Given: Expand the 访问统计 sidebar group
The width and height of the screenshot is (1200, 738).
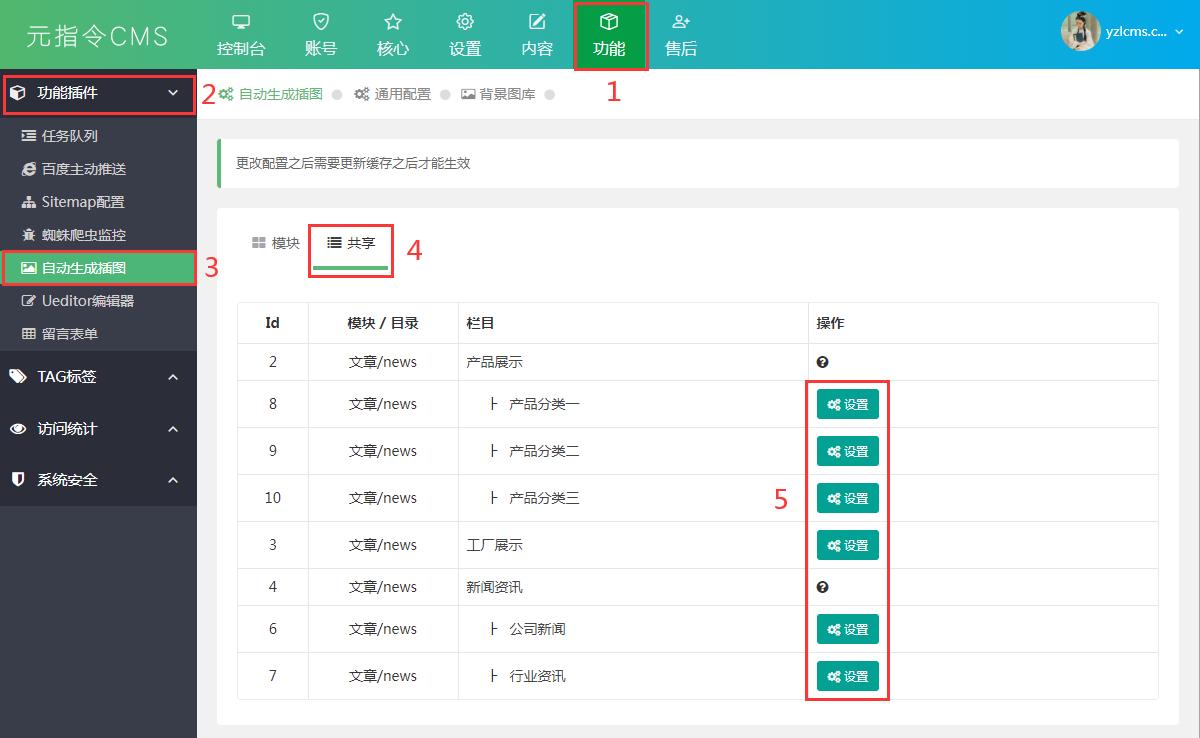Looking at the screenshot, I should click(x=98, y=429).
